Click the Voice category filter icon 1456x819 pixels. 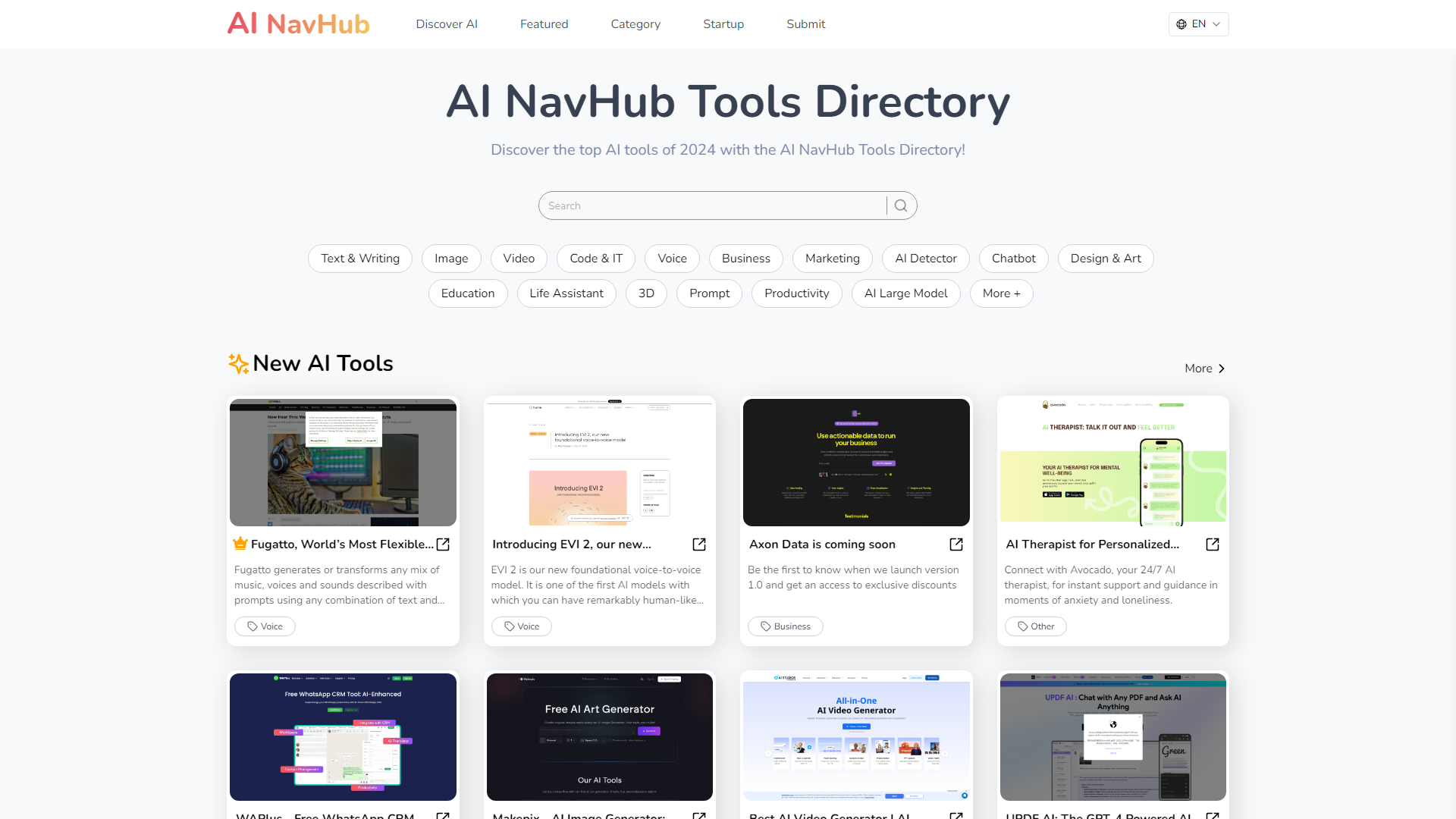671,258
